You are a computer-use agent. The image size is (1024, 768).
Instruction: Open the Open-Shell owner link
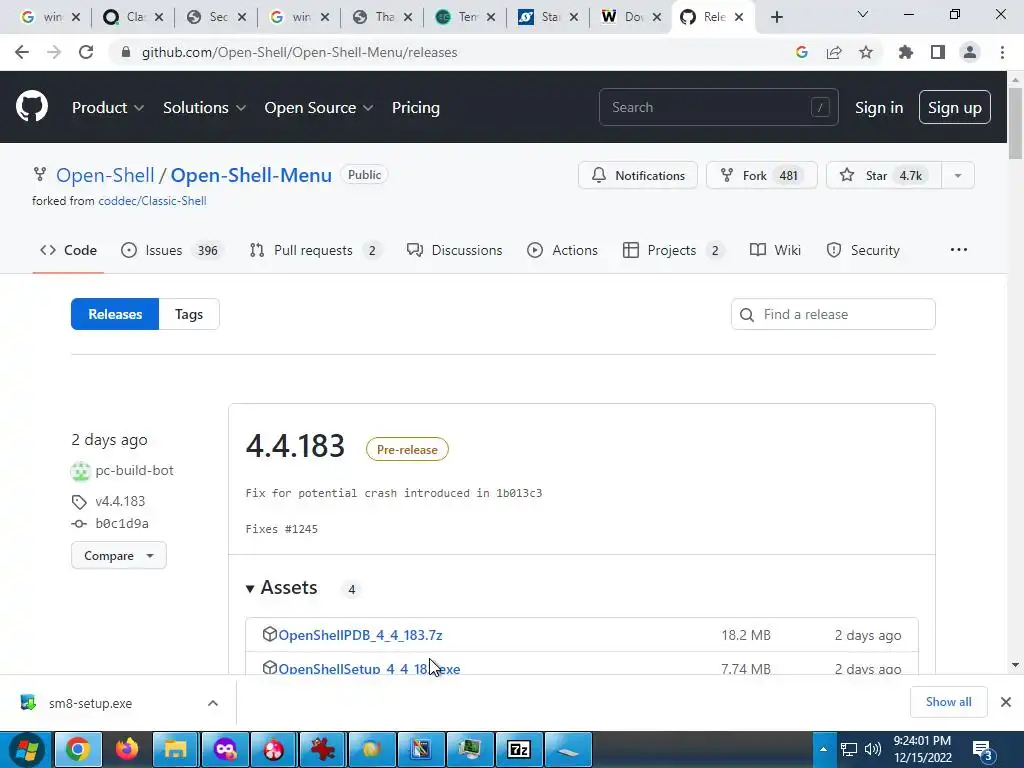click(105, 175)
